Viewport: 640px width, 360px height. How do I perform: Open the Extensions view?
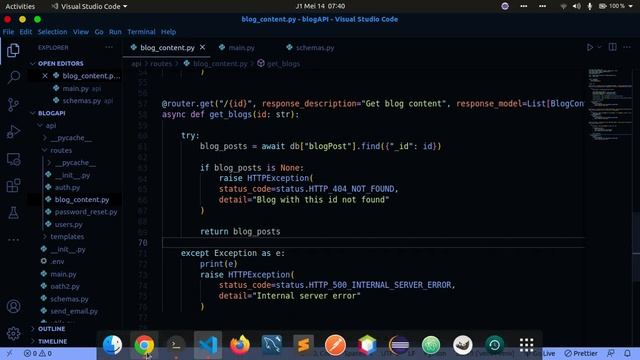tap(13, 186)
